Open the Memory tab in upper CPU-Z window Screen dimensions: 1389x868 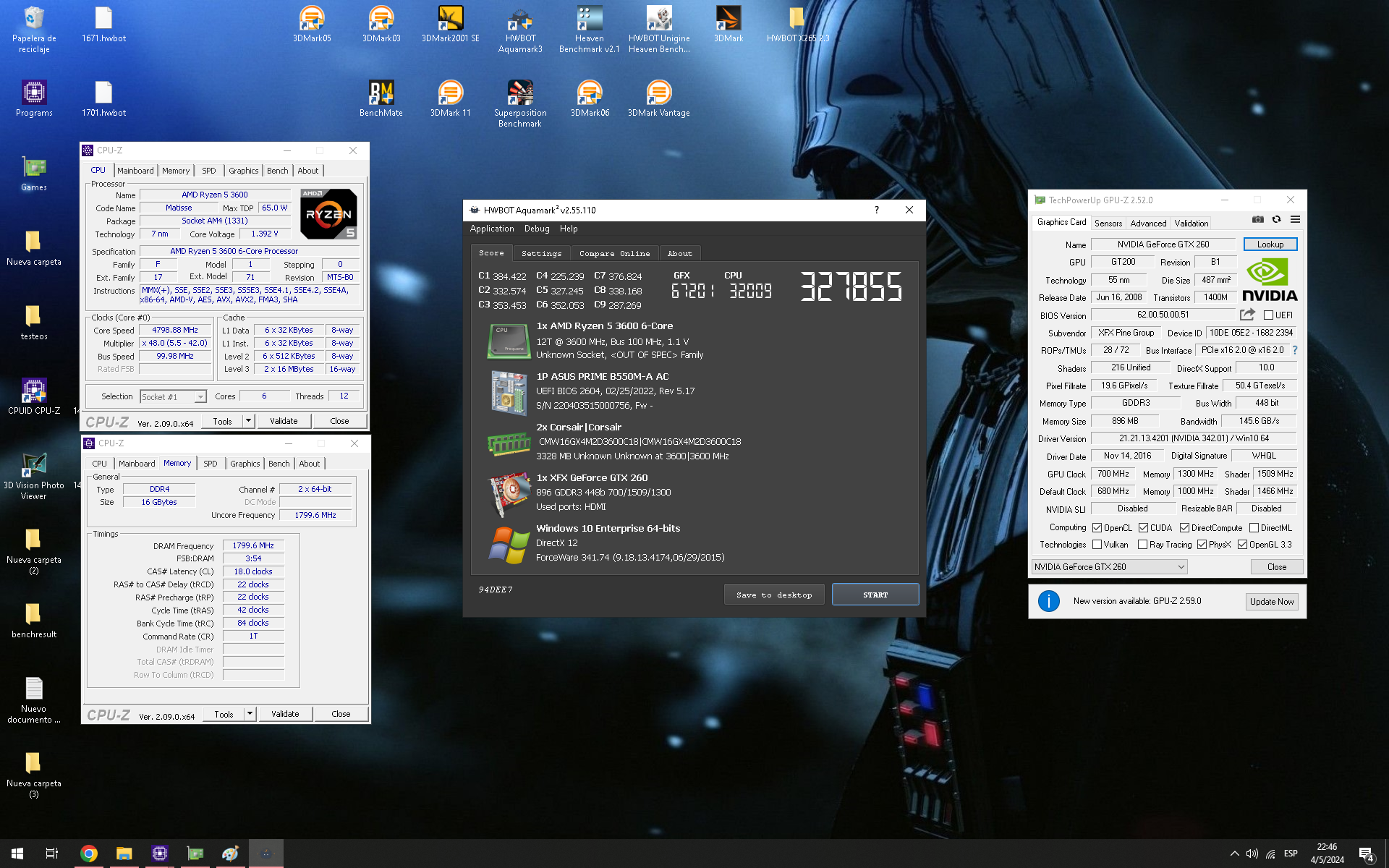click(x=176, y=171)
